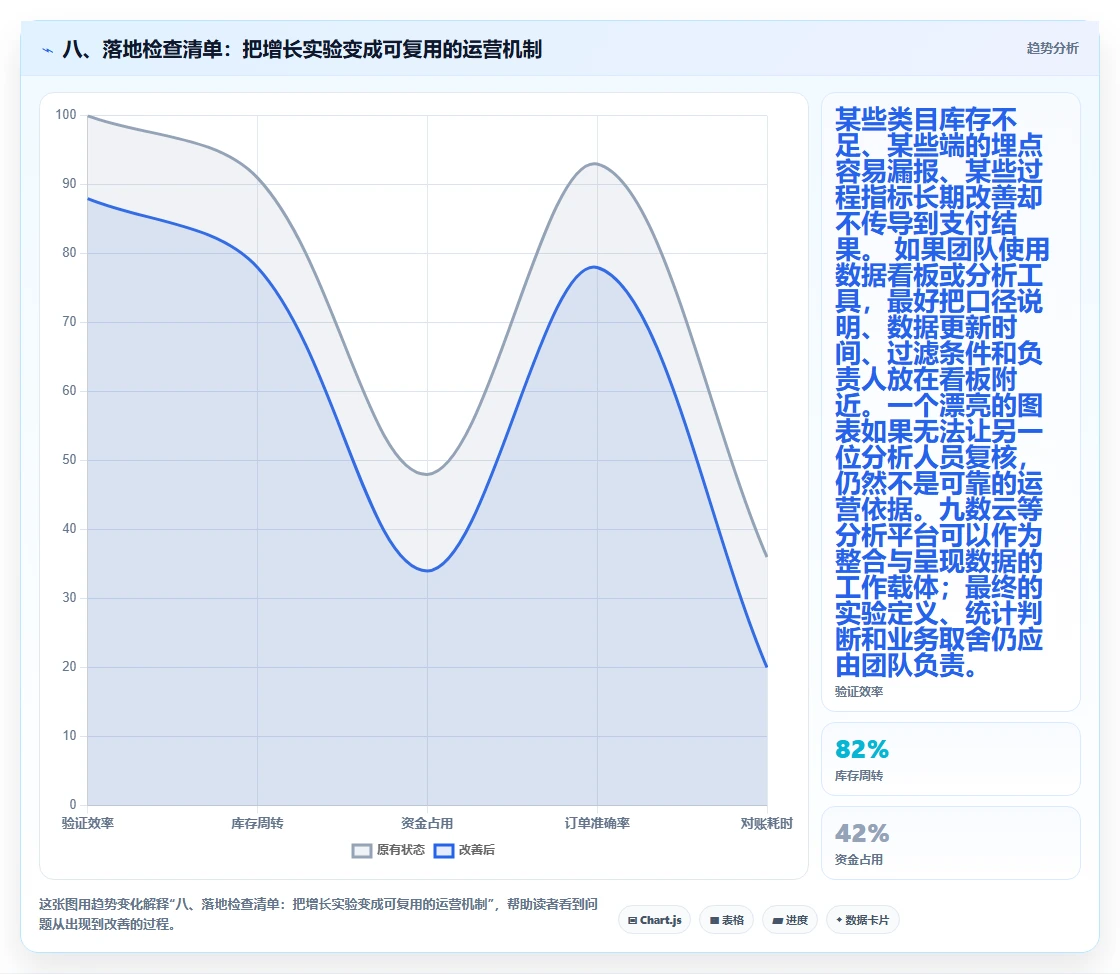
Task: Toggle the 原有状态 legend swatch
Action: (x=362, y=850)
